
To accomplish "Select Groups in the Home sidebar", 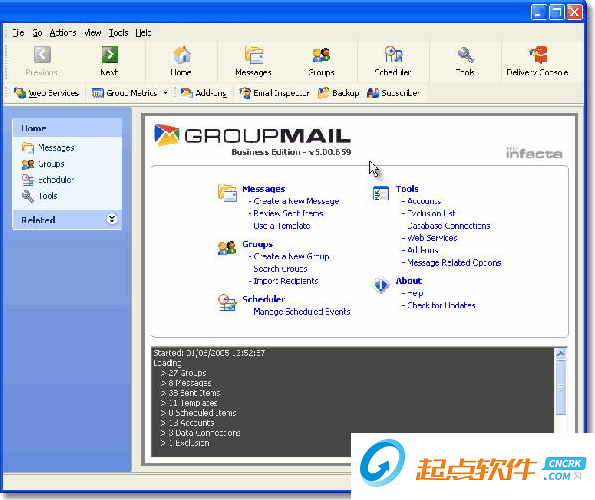I will point(43,164).
